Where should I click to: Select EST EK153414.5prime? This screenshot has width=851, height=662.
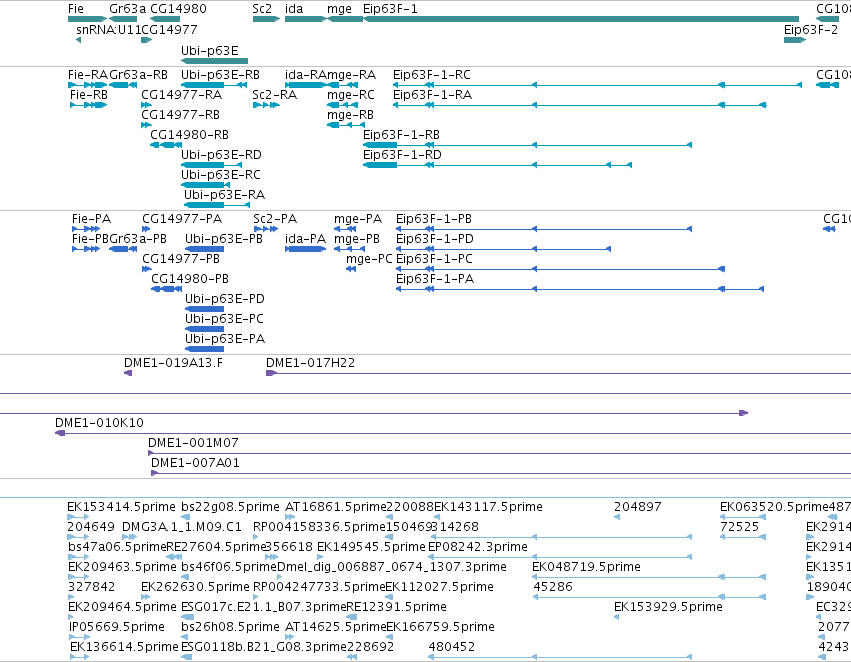click(122, 507)
